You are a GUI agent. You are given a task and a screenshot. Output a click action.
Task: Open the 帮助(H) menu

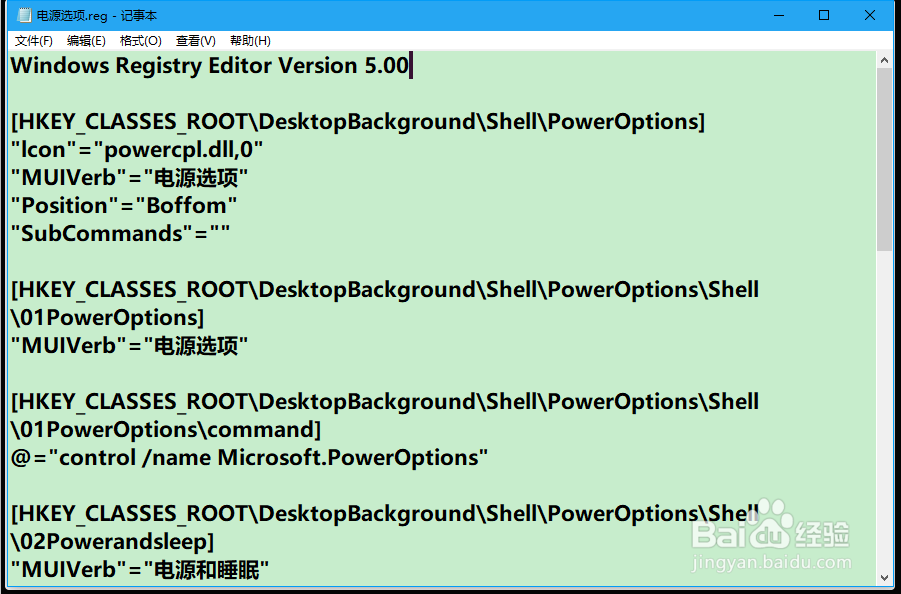click(x=250, y=41)
